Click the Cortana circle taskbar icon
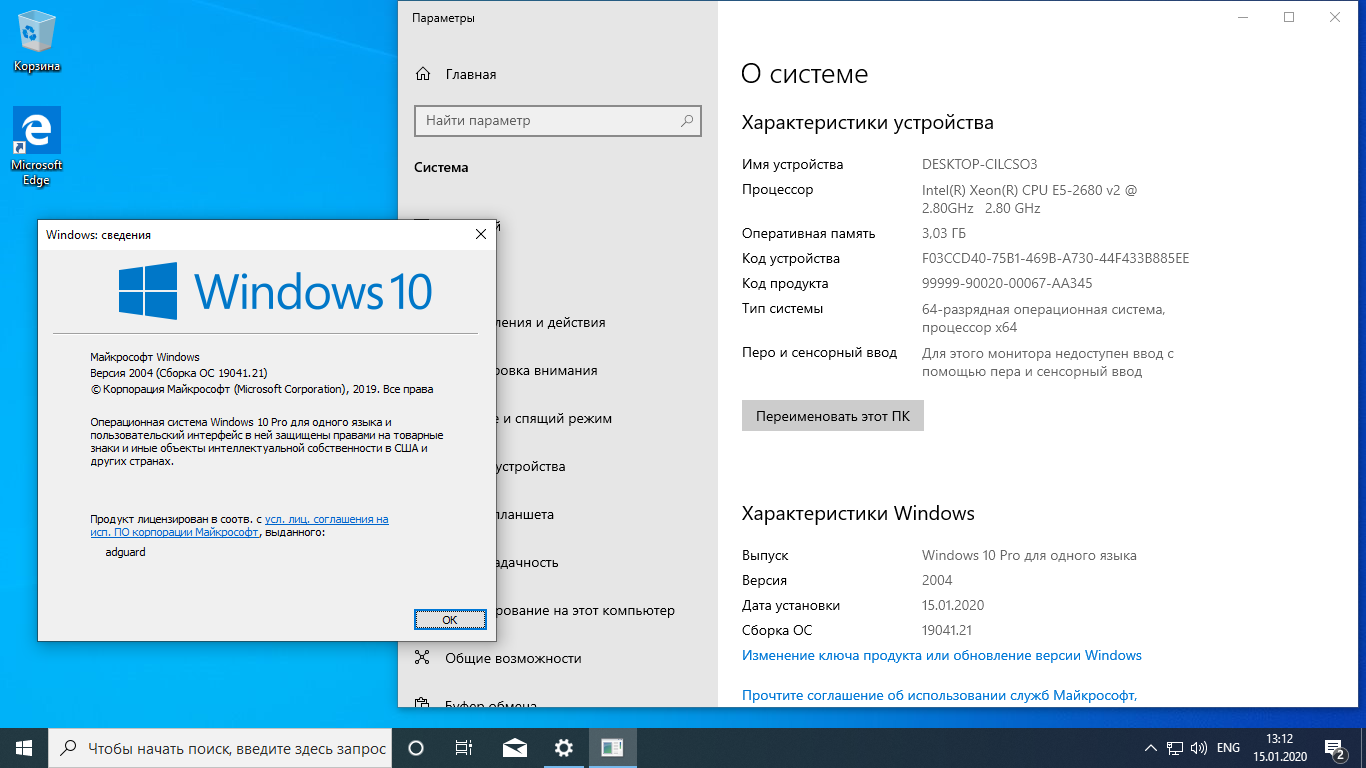This screenshot has height=768, width=1366. coord(416,748)
